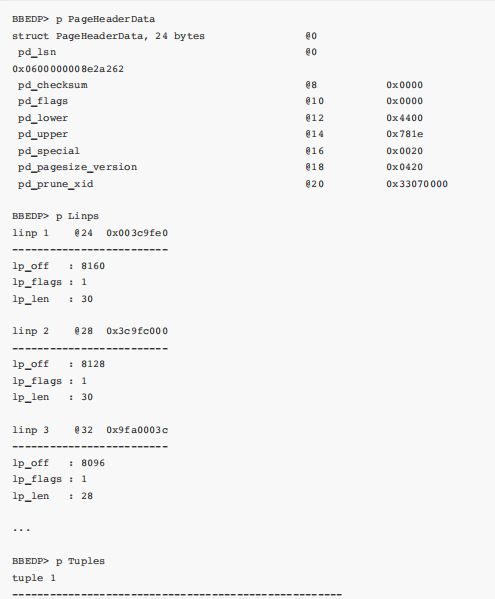
Task: Click the lp_off 8128 line
Action: click(x=58, y=364)
